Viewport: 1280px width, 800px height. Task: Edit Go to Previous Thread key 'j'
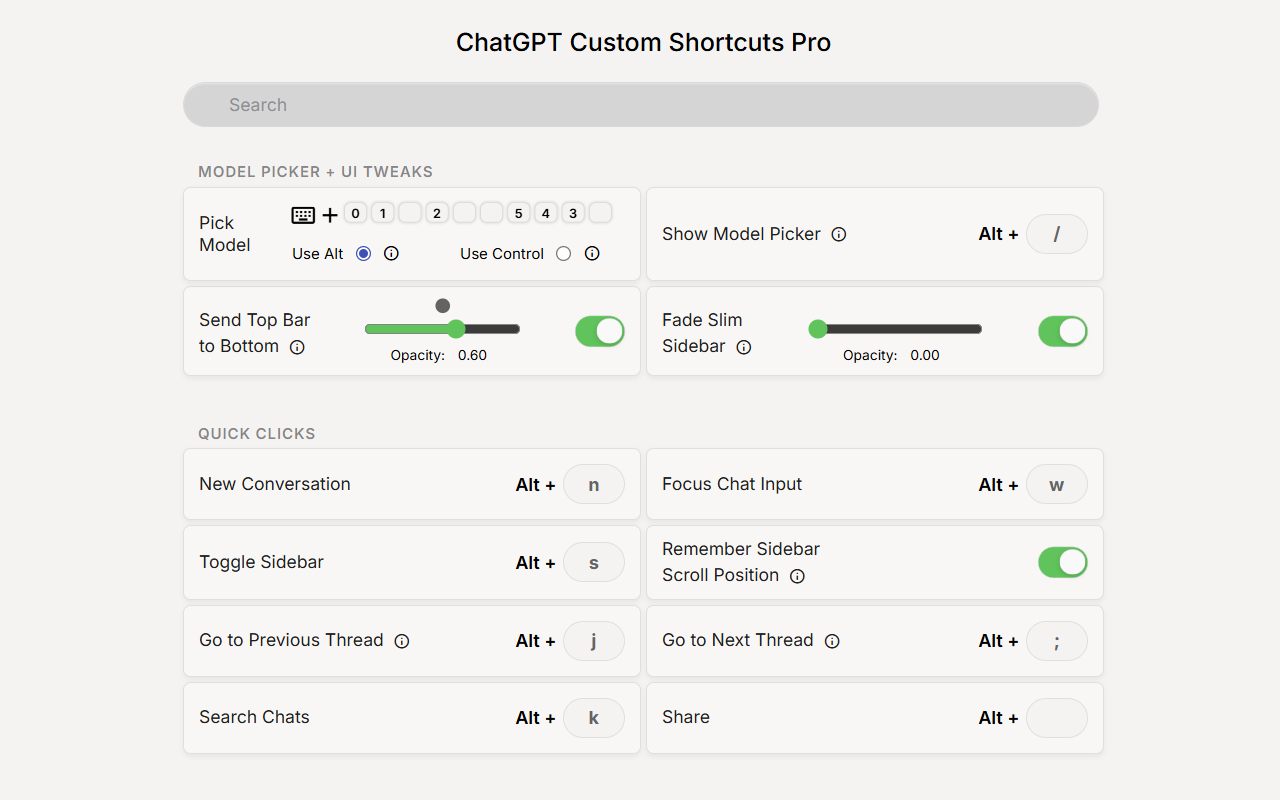coord(594,641)
